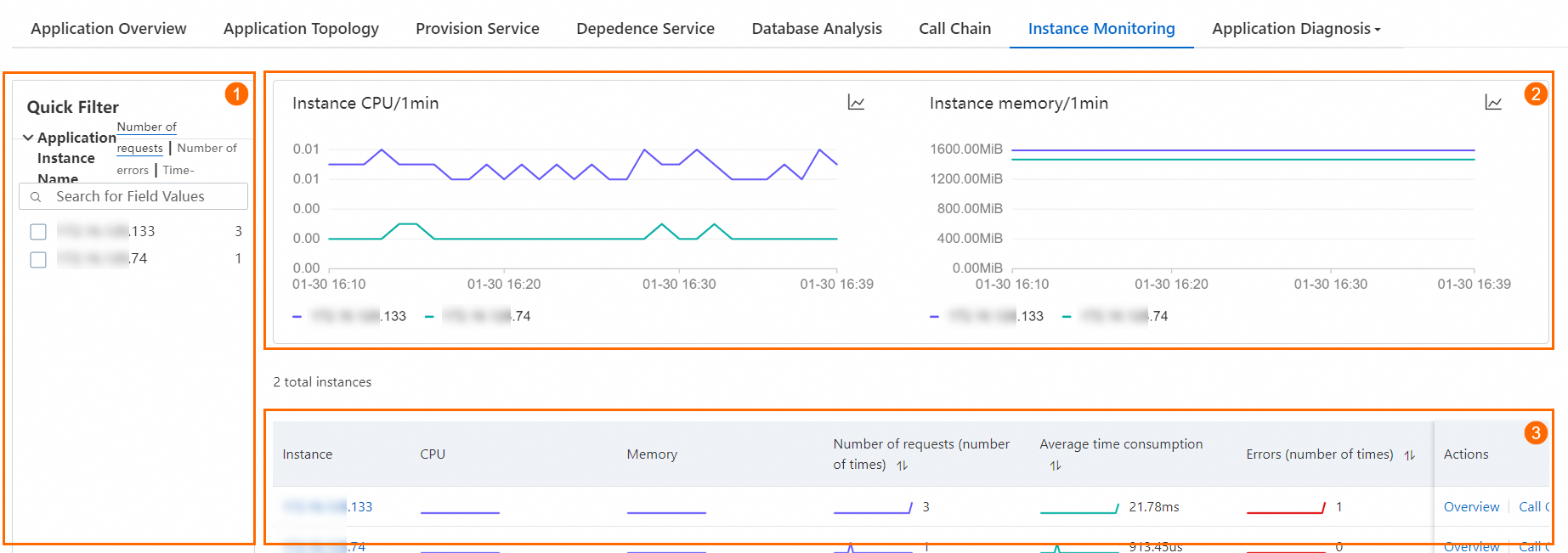Open the Database Analysis tab
The width and height of the screenshot is (1568, 553).
817,29
